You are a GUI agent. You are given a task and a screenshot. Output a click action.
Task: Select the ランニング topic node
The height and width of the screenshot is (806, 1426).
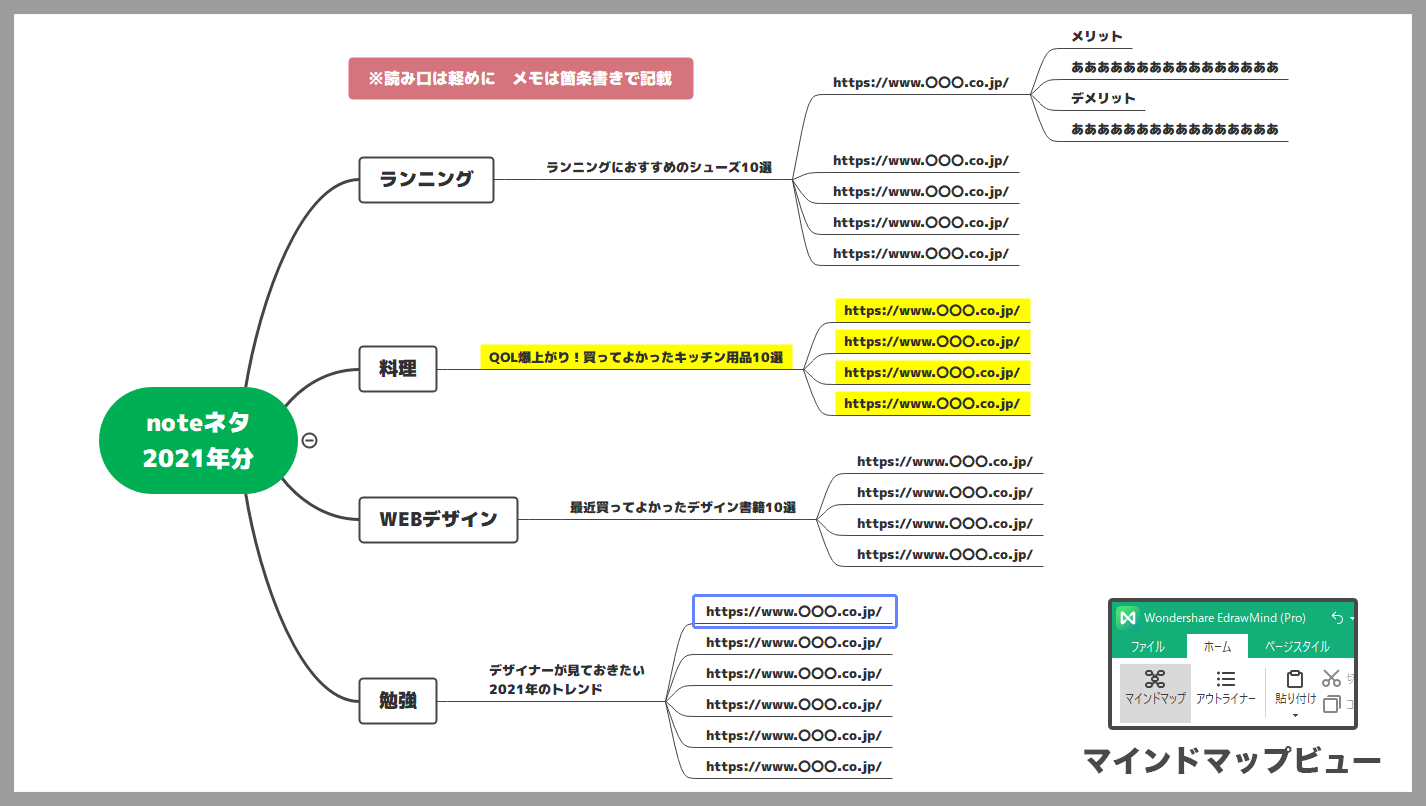pyautogui.click(x=426, y=180)
